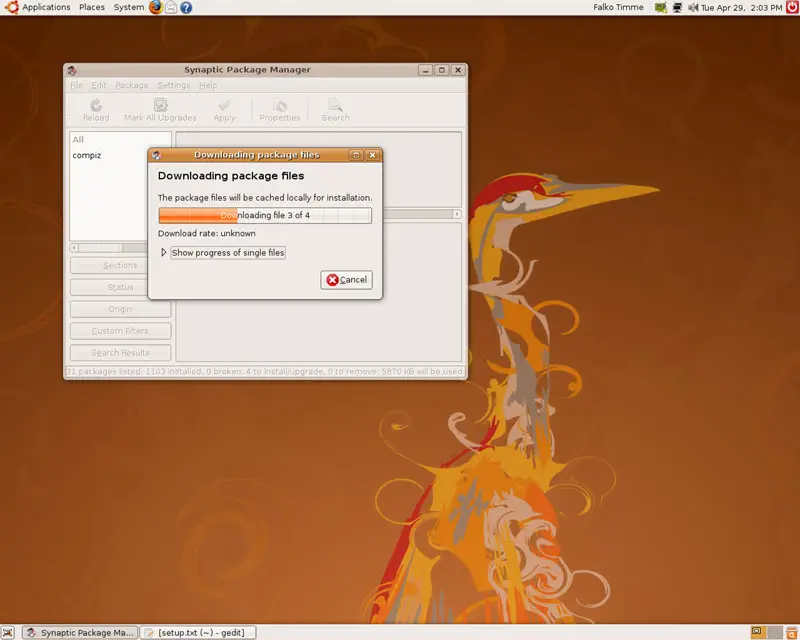Click the Search toolbar icon in Synaptic

click(x=335, y=105)
